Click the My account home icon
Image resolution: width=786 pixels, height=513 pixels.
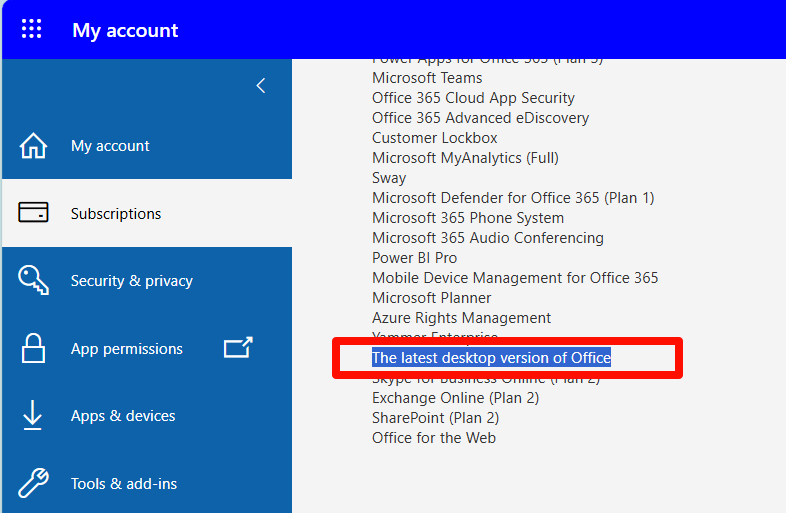tap(34, 146)
